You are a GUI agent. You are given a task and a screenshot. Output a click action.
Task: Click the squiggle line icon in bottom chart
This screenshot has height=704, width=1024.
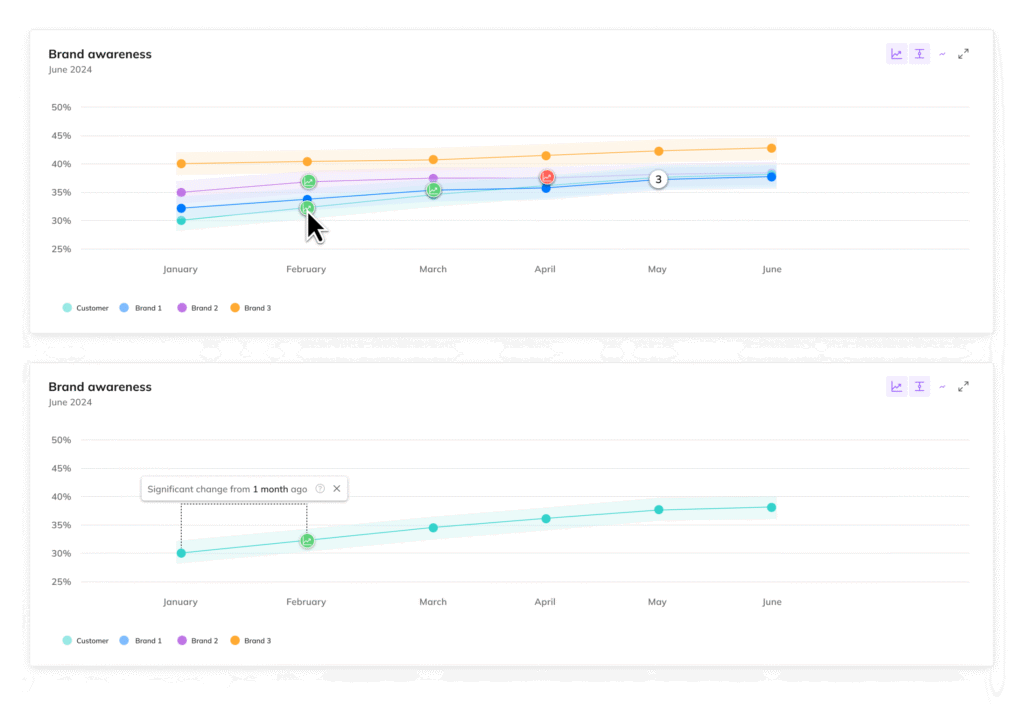(942, 387)
